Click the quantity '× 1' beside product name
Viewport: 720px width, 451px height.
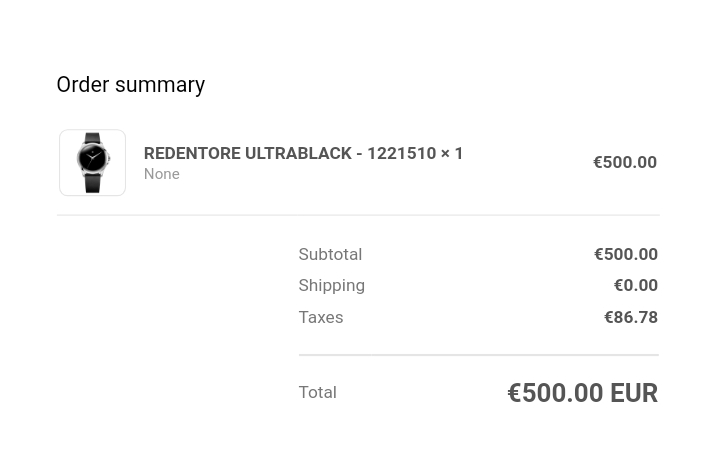click(452, 153)
